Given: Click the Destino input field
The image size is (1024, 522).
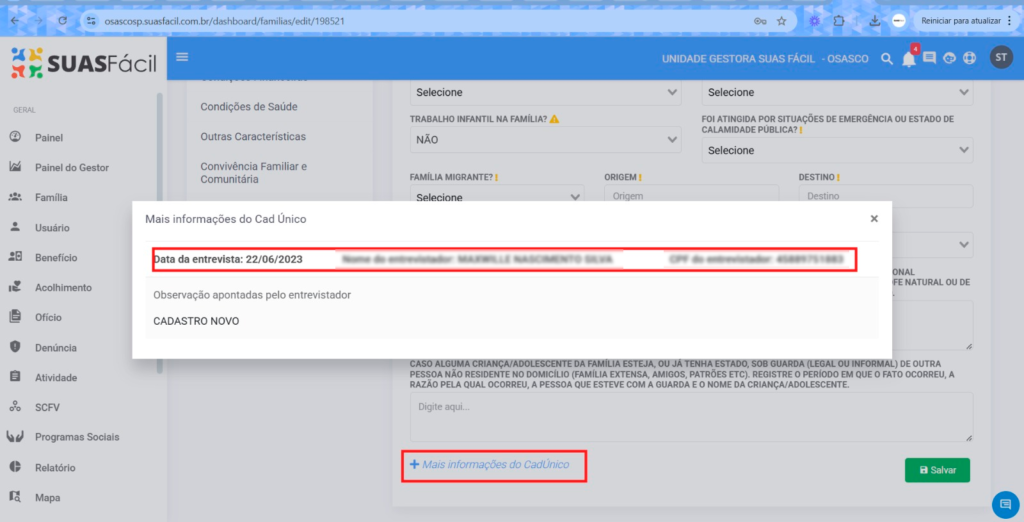Looking at the screenshot, I should [x=886, y=194].
